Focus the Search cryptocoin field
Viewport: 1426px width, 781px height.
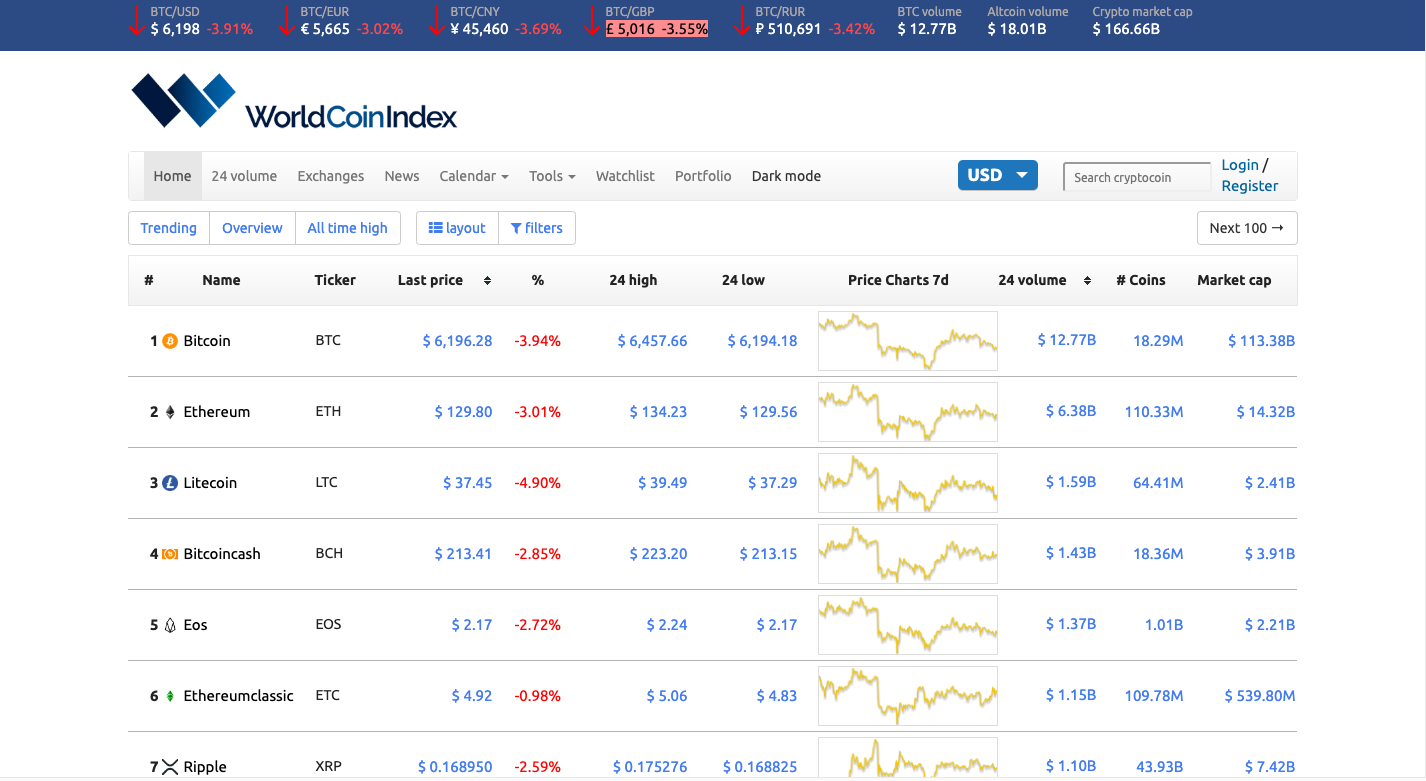(1137, 177)
